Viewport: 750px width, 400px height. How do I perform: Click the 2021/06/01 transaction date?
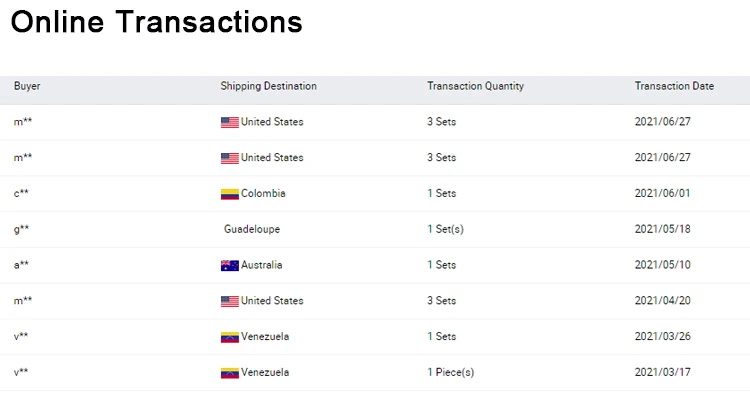pyautogui.click(x=663, y=194)
